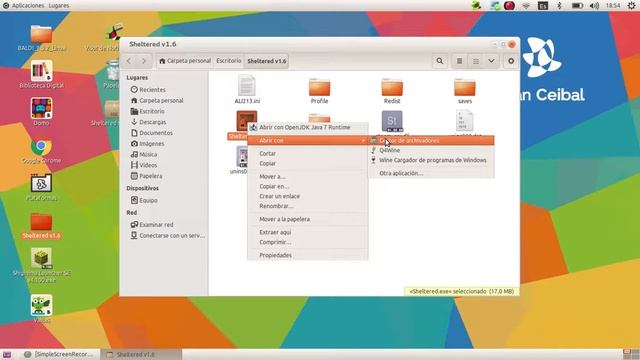Choose Abrir con OpenJDK Java 7 Runtime

[308, 127]
